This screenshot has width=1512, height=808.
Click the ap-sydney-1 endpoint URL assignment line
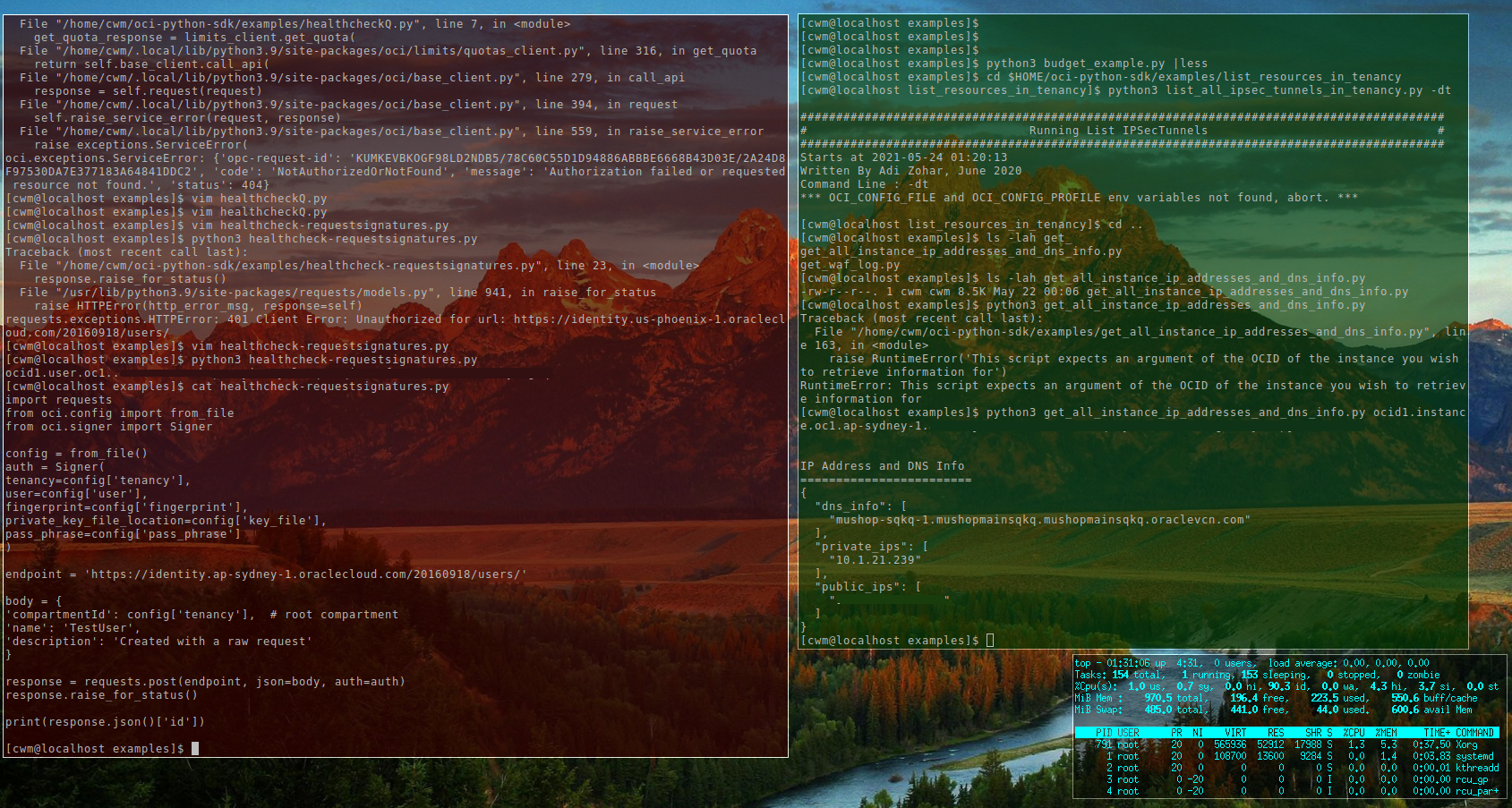(266, 574)
